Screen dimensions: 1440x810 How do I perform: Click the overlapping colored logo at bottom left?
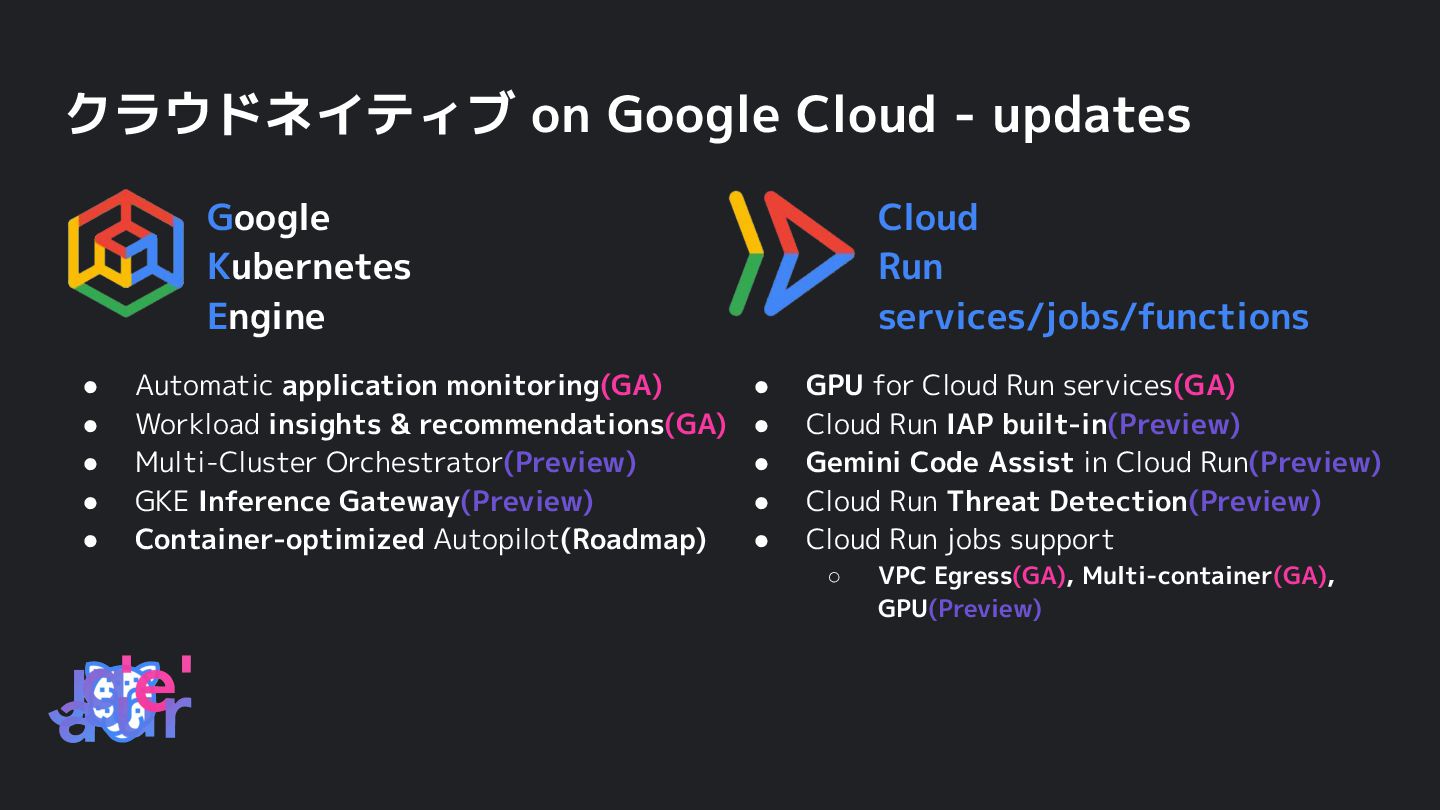(120, 700)
